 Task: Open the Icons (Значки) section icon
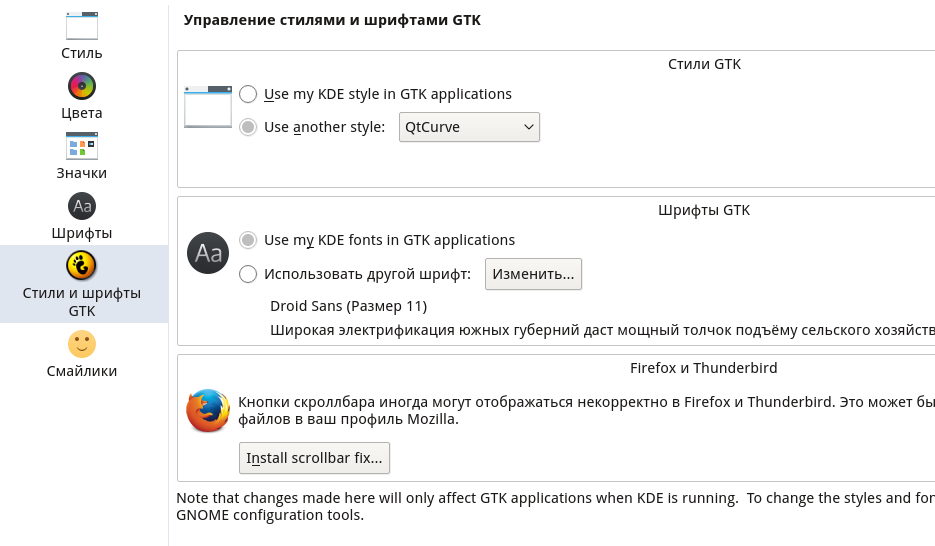82,146
